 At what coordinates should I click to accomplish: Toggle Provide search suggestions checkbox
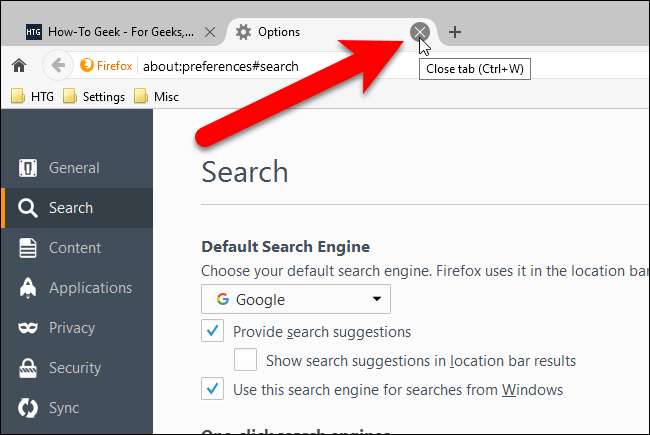pyautogui.click(x=212, y=332)
